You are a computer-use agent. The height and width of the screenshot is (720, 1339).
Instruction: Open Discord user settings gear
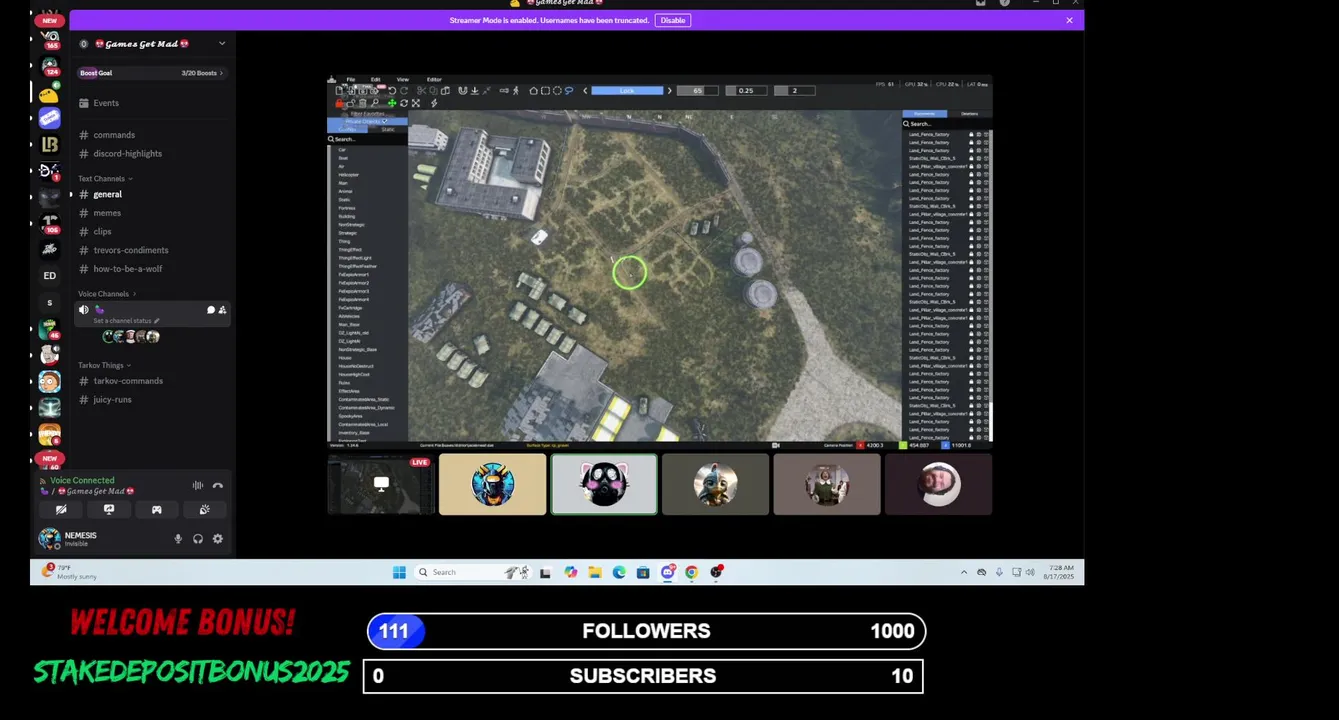point(218,539)
